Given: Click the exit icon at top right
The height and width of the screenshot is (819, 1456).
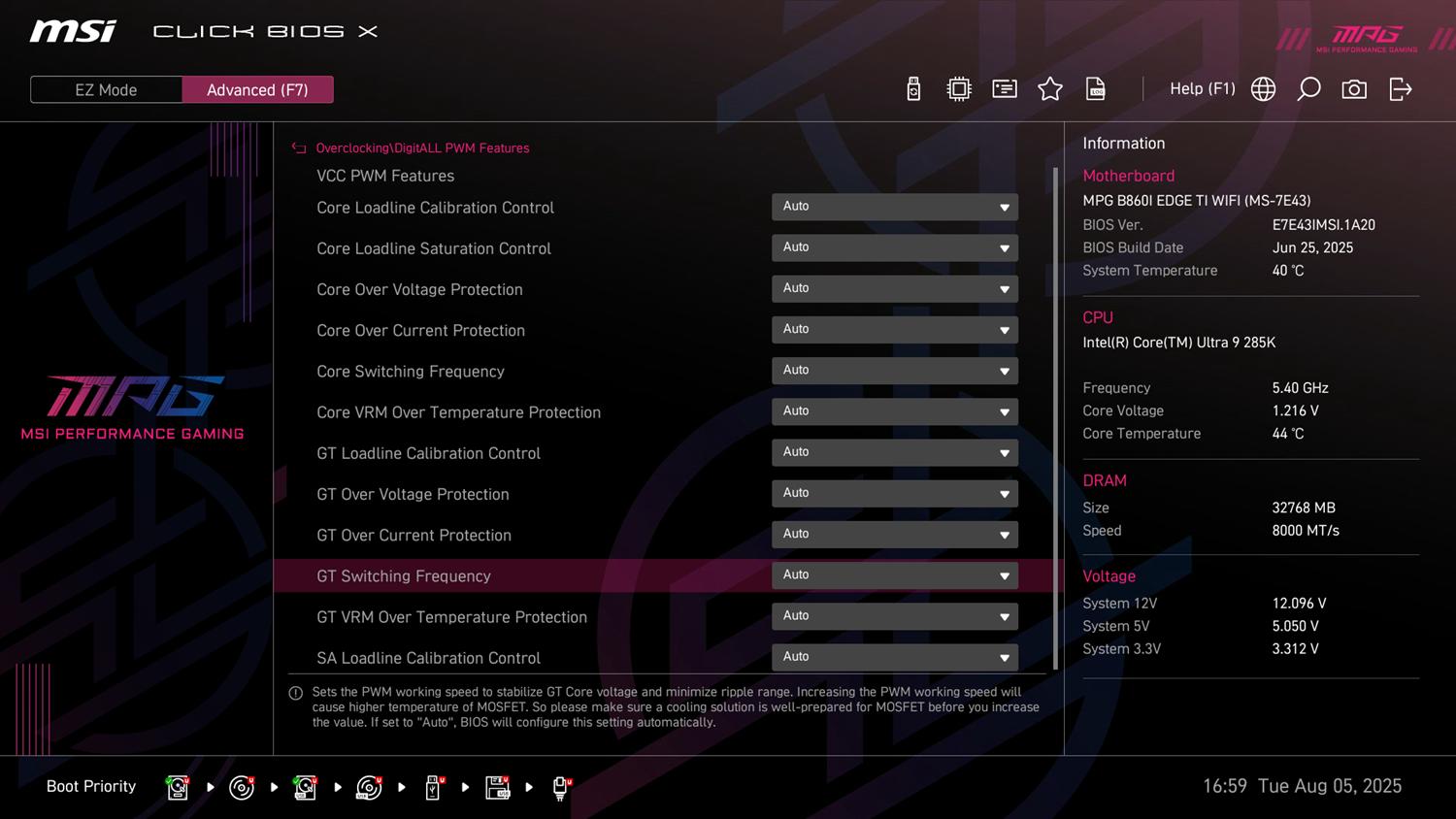Looking at the screenshot, I should [x=1400, y=89].
